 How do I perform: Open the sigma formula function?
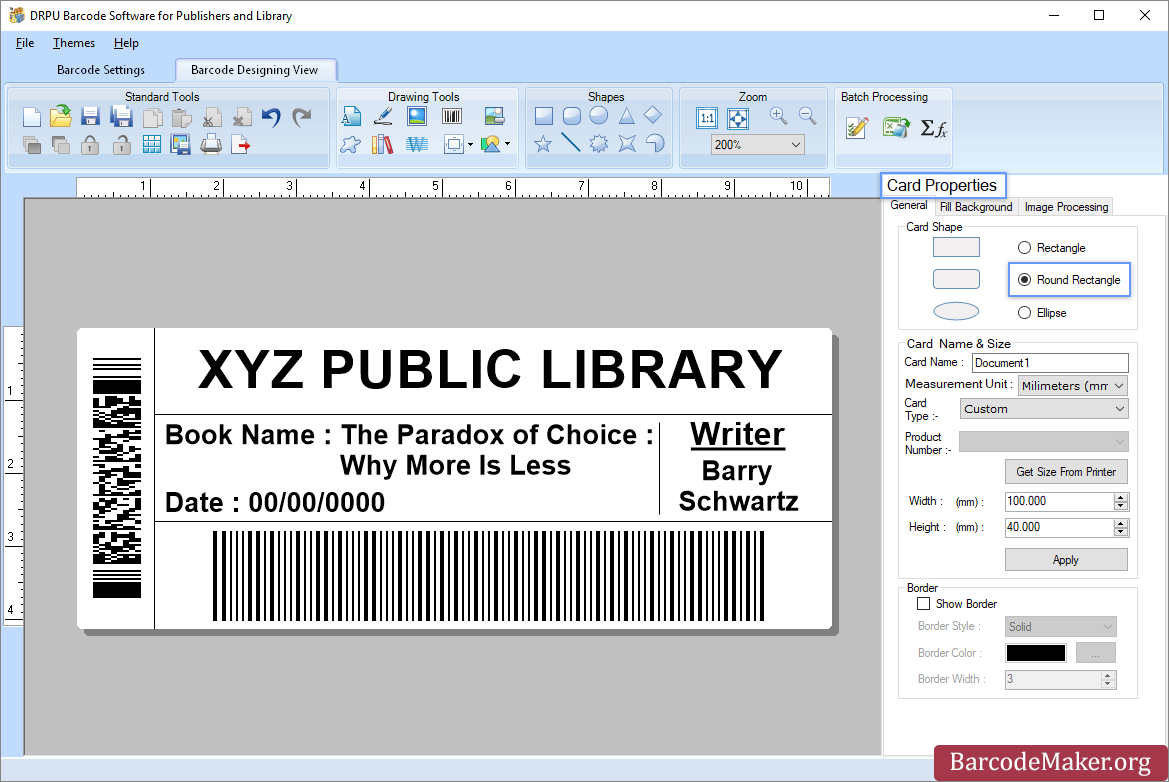933,128
